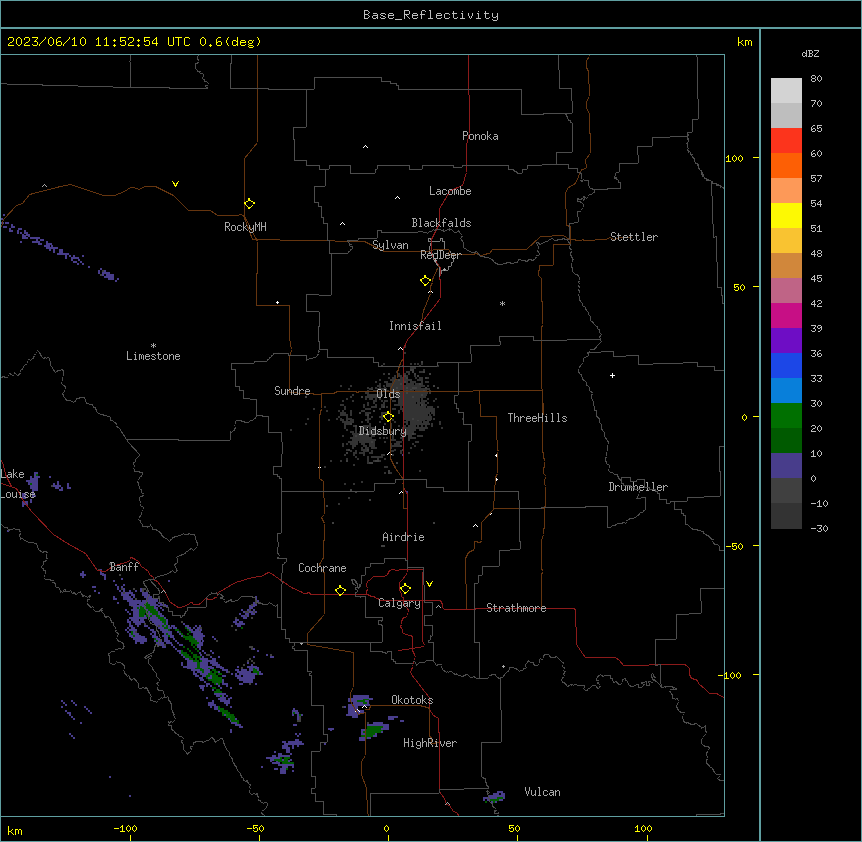Click the yellow V marker east of Calgary
The width and height of the screenshot is (862, 842).
429,584
